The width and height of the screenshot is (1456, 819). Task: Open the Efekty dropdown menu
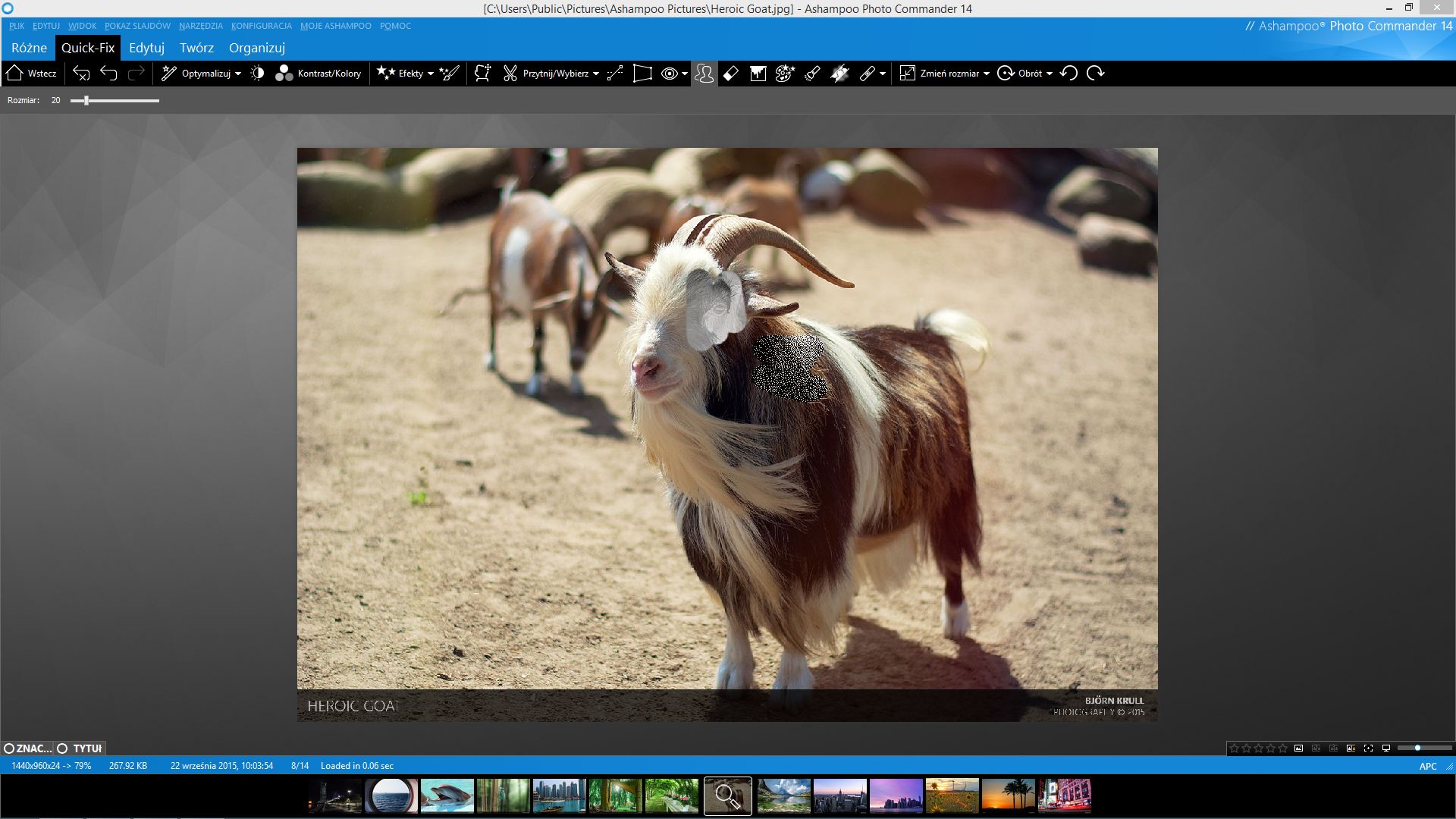point(430,74)
